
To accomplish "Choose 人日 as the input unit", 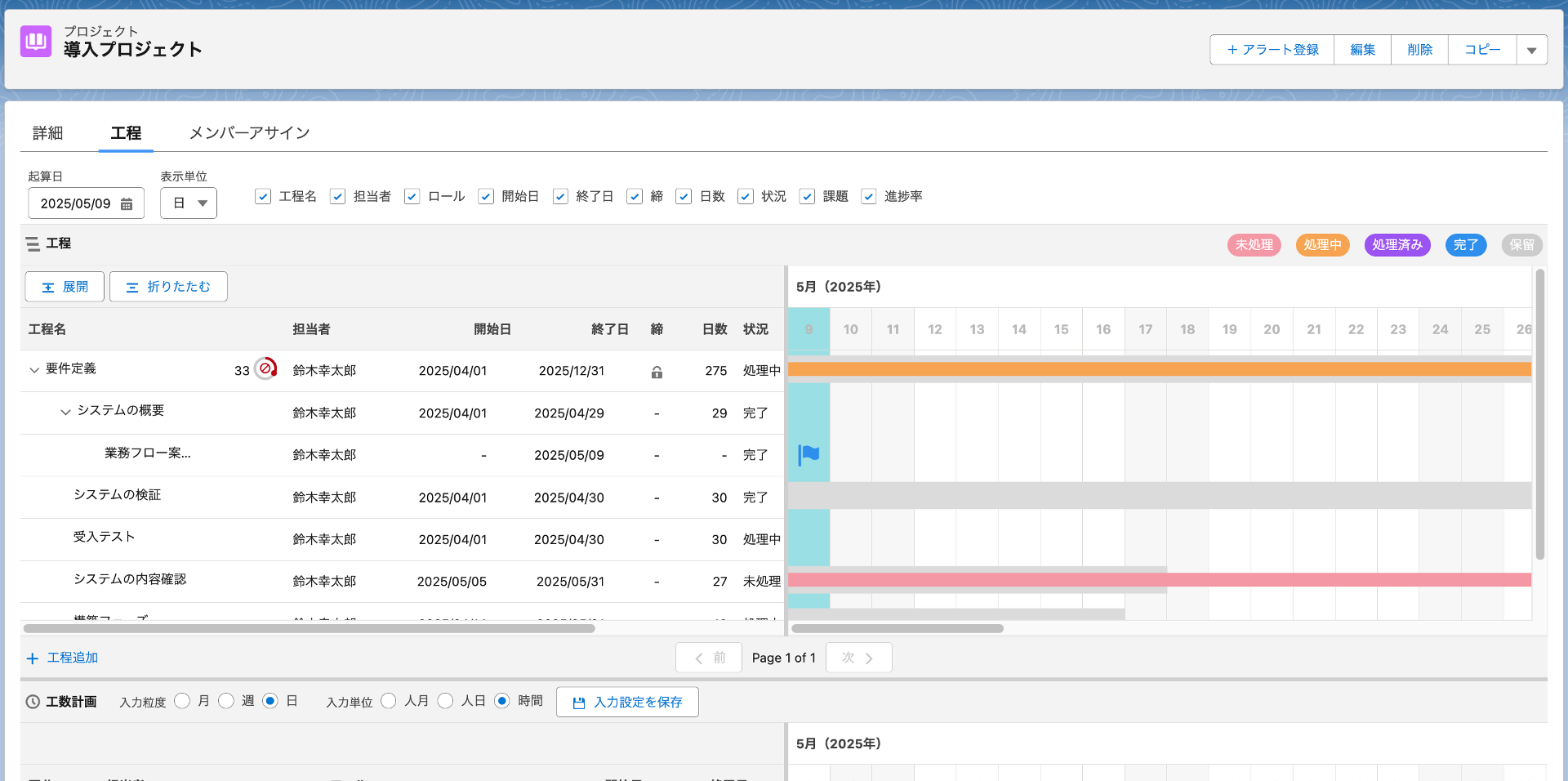I will [x=445, y=701].
